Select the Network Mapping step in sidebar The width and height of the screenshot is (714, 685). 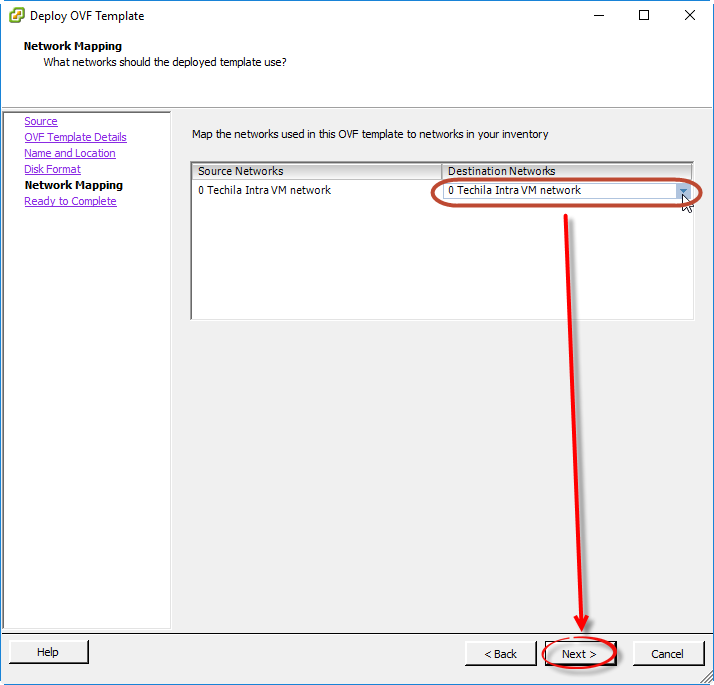[x=74, y=185]
